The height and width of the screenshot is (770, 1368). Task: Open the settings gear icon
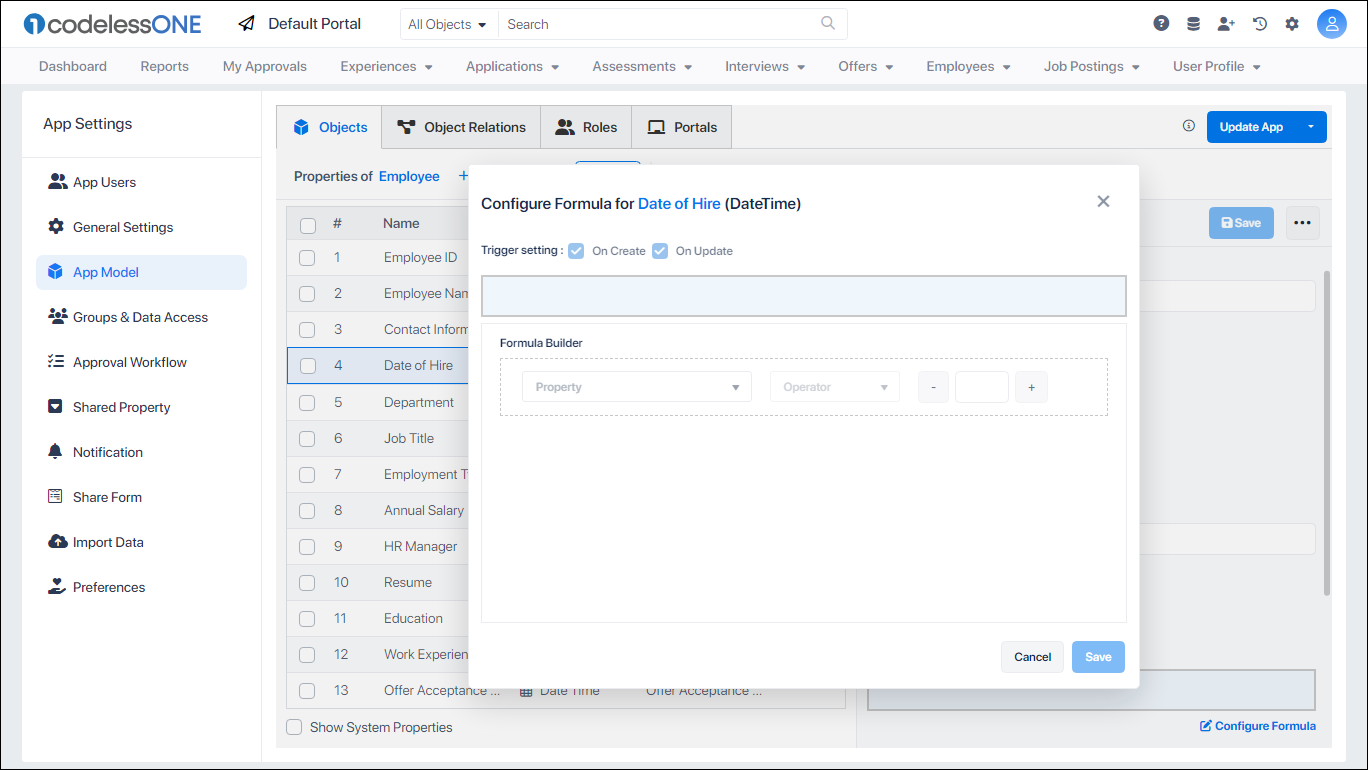tap(1292, 24)
